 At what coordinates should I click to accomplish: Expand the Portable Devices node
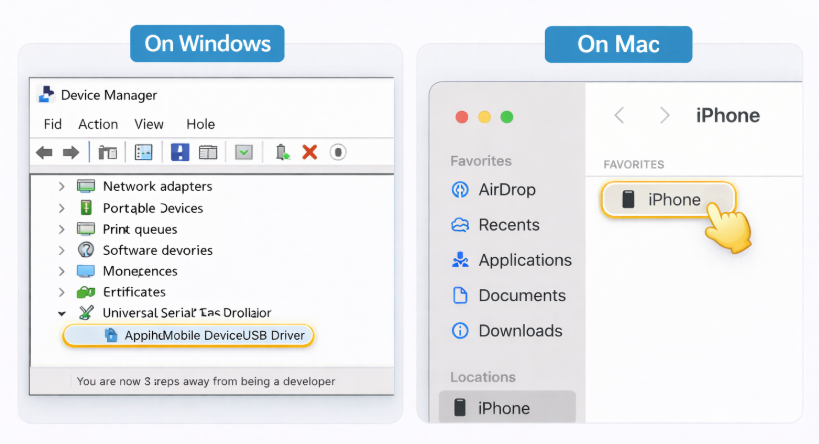point(62,208)
